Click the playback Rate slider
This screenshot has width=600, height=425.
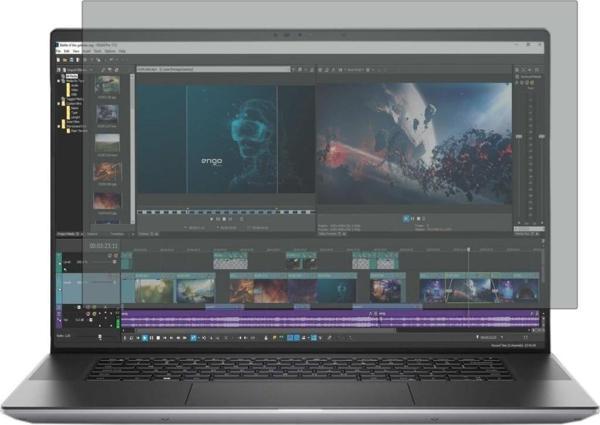[x=99, y=337]
